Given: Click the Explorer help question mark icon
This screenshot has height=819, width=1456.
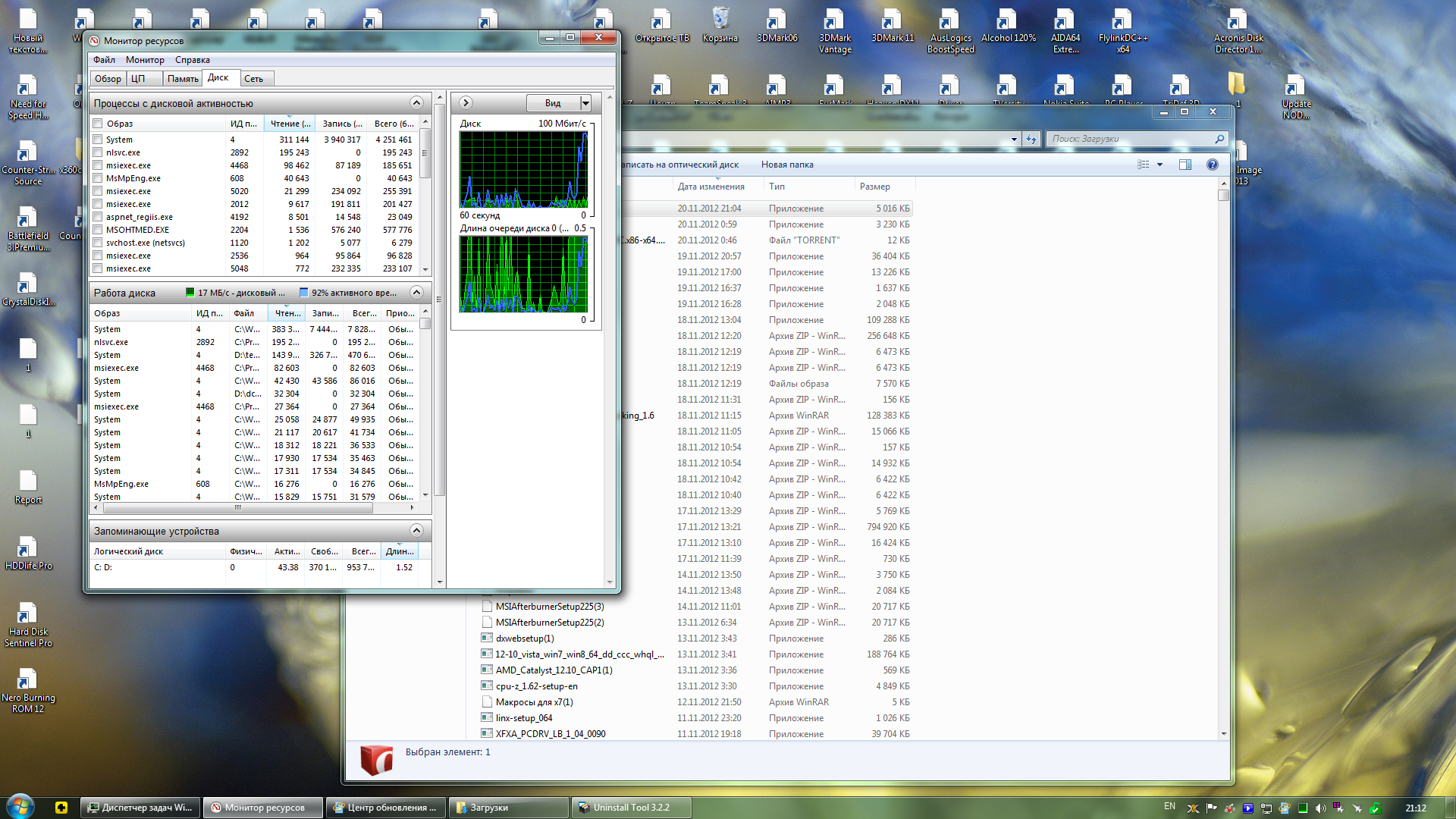Looking at the screenshot, I should coord(1212,165).
